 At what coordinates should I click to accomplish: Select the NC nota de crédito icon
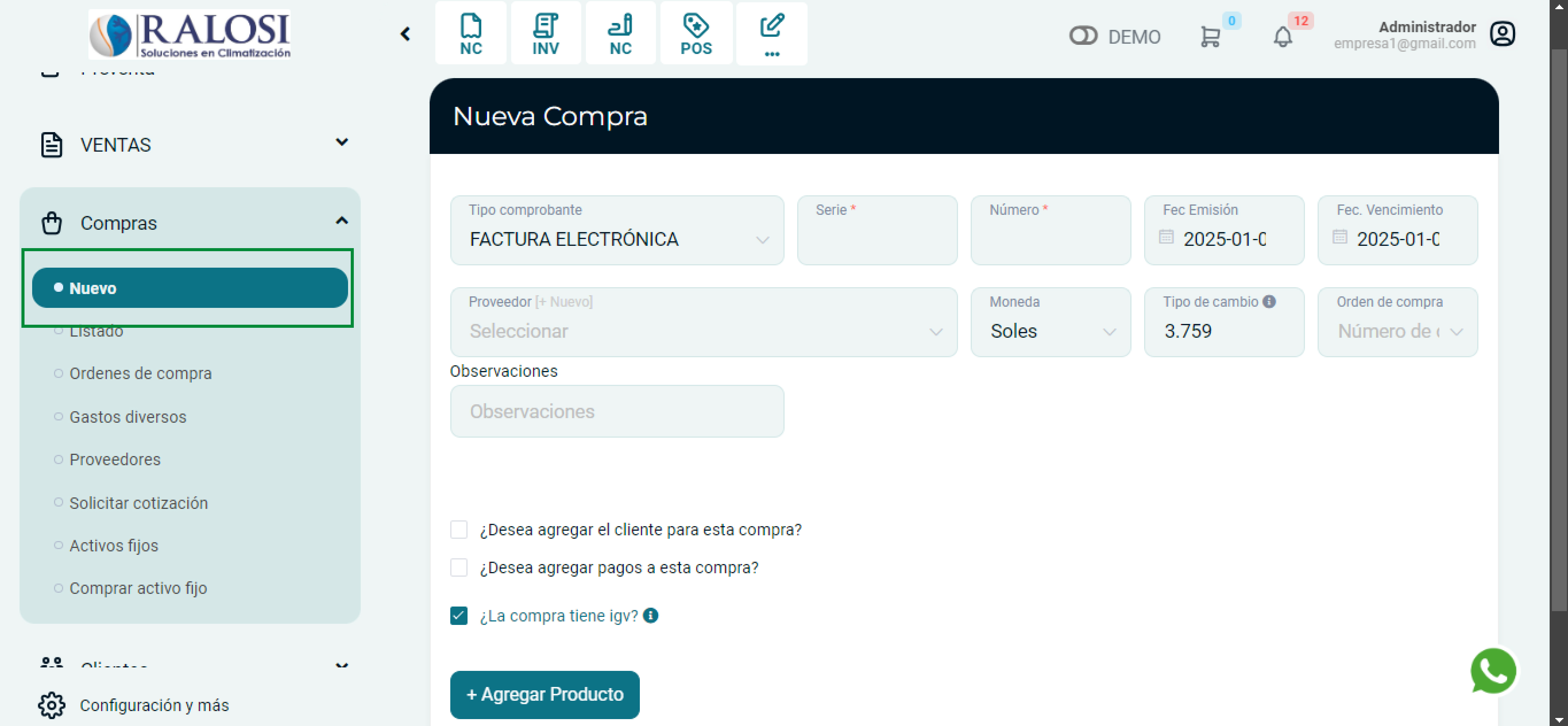471,33
